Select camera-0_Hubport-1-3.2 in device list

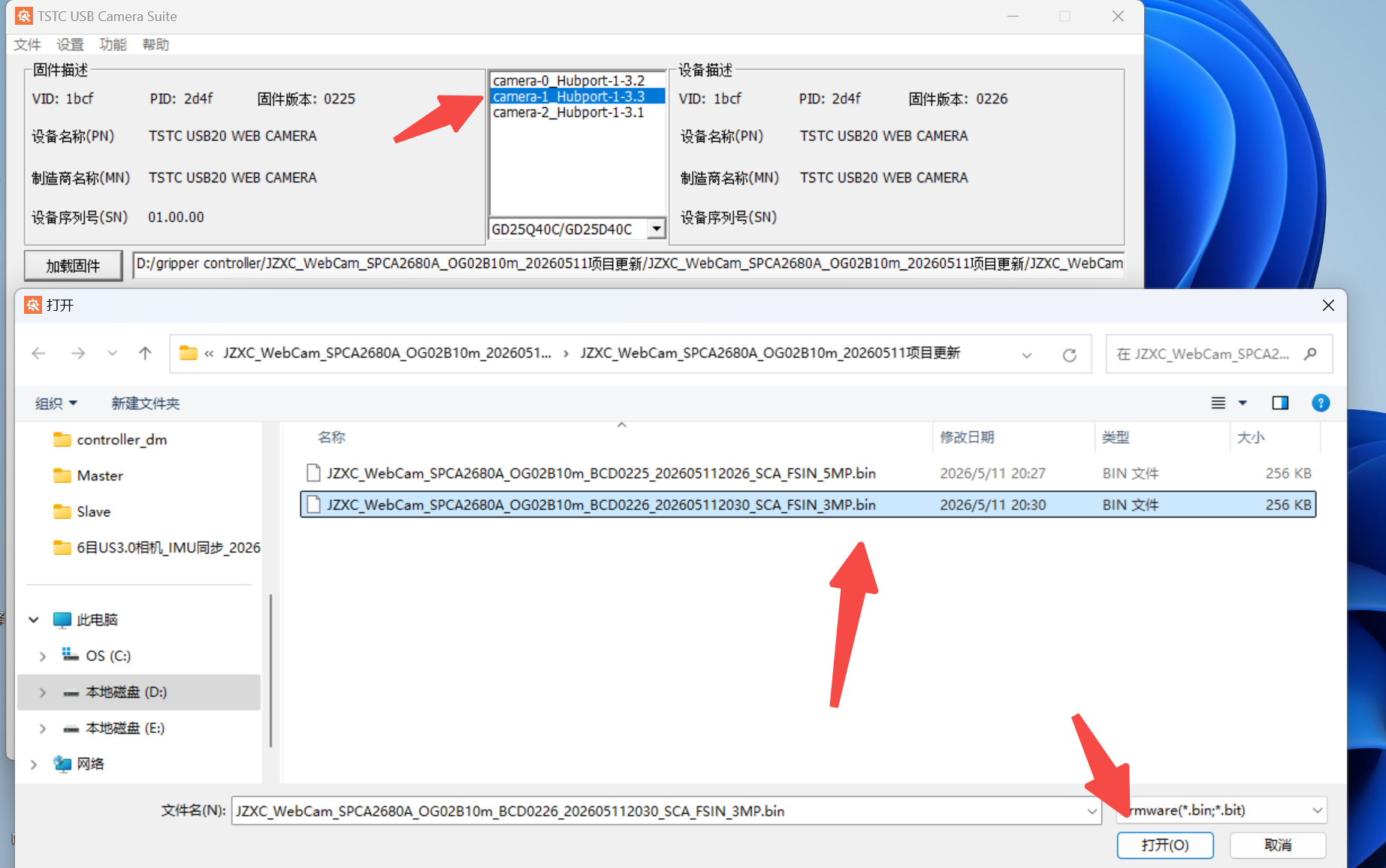(x=569, y=80)
